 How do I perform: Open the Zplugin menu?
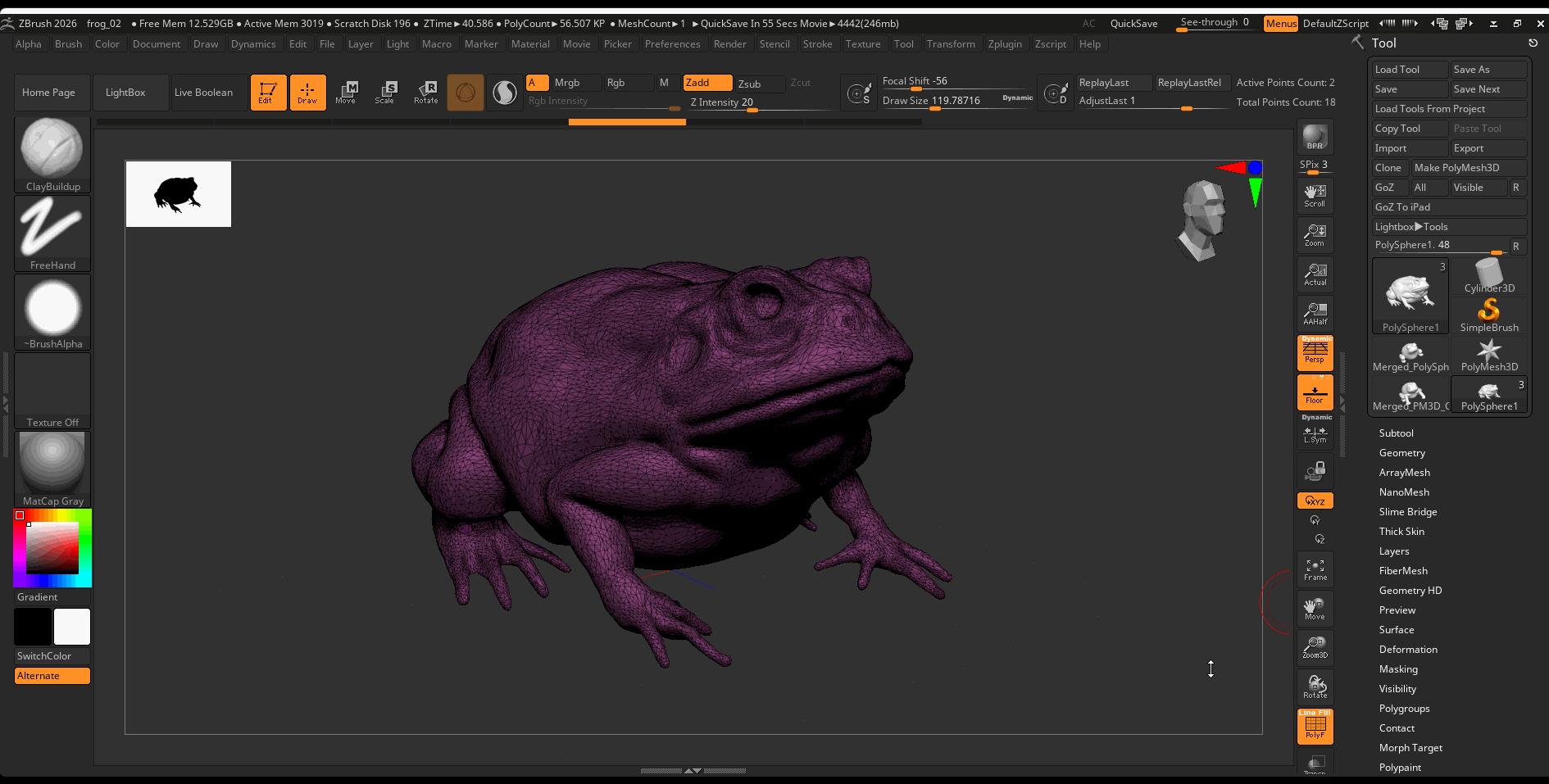[1005, 44]
